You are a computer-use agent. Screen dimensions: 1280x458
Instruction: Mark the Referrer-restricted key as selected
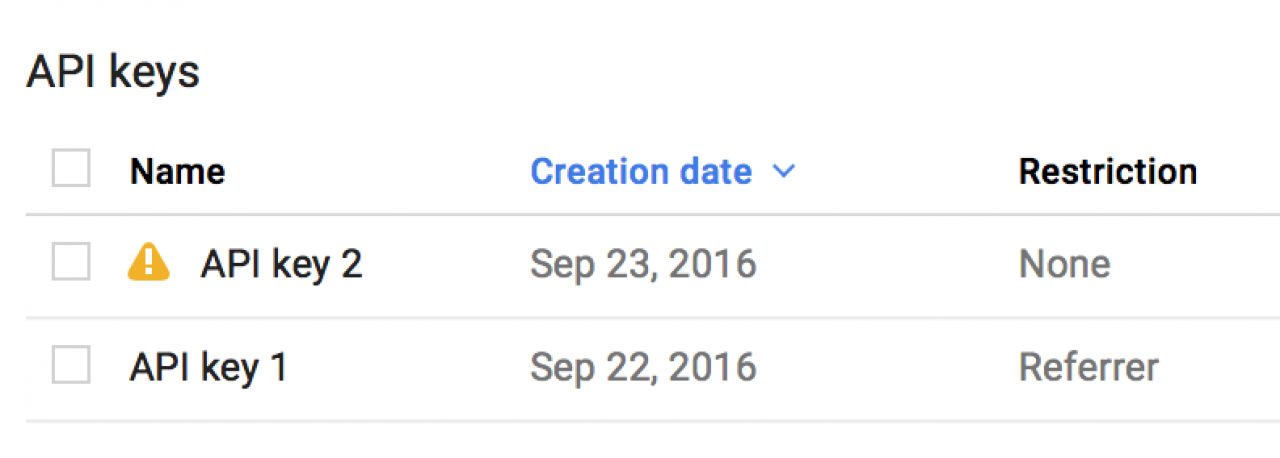tap(71, 366)
